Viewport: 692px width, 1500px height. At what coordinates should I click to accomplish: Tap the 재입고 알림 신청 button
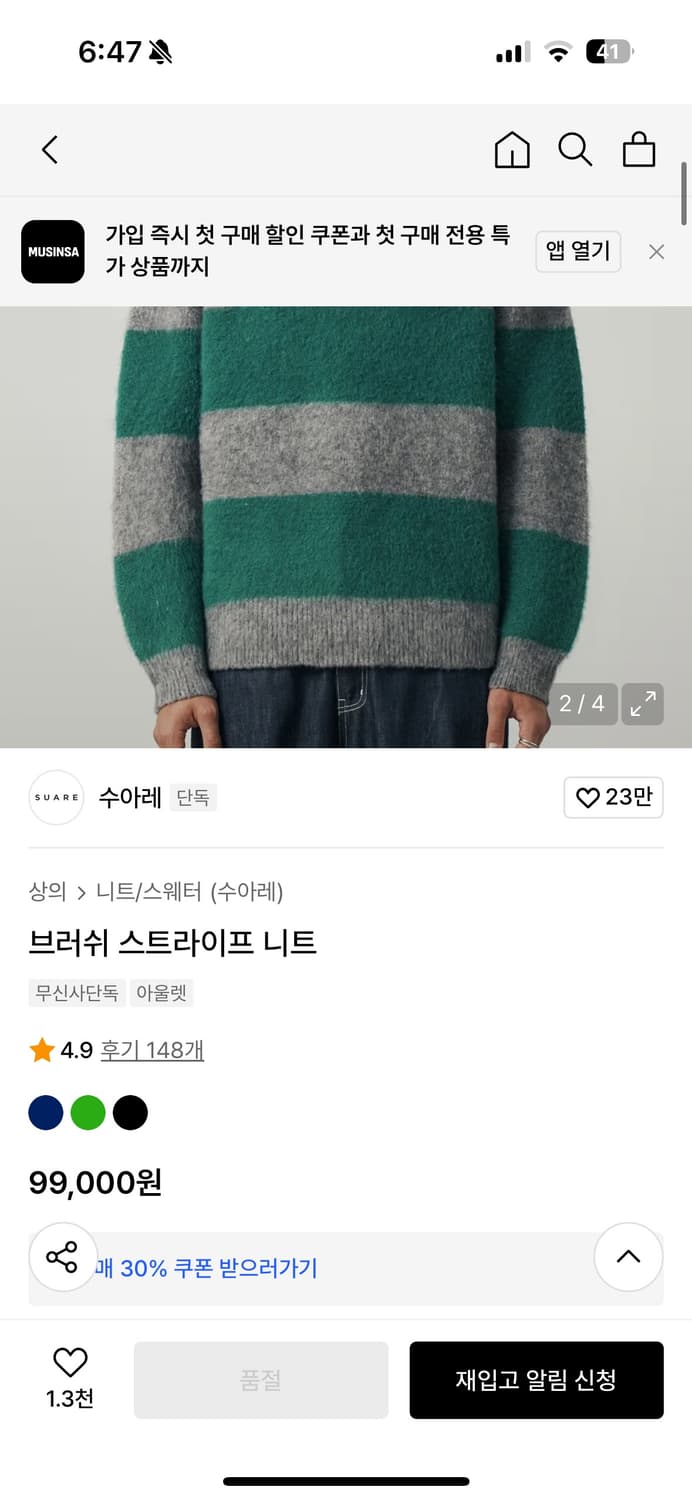coord(536,1380)
